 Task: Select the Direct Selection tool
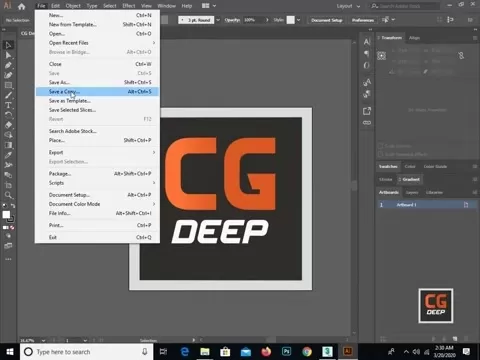click(x=8, y=55)
